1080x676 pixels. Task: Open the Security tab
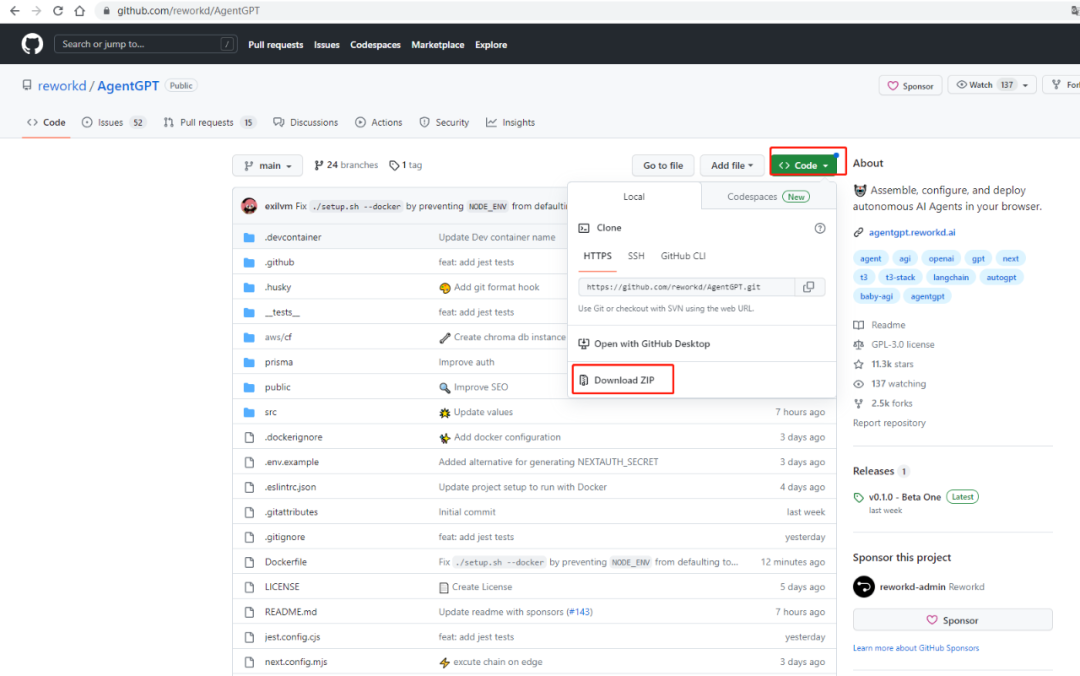tap(444, 123)
